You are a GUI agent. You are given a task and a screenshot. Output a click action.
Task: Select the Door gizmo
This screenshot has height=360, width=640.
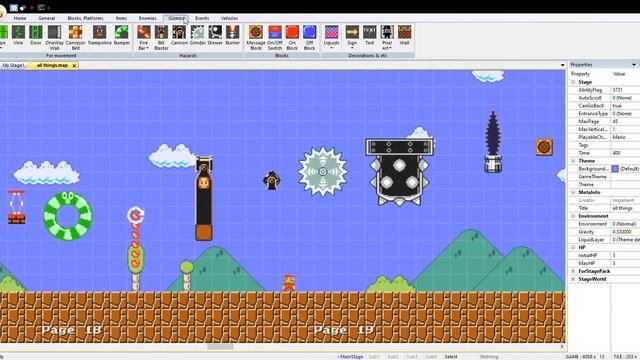pos(36,35)
